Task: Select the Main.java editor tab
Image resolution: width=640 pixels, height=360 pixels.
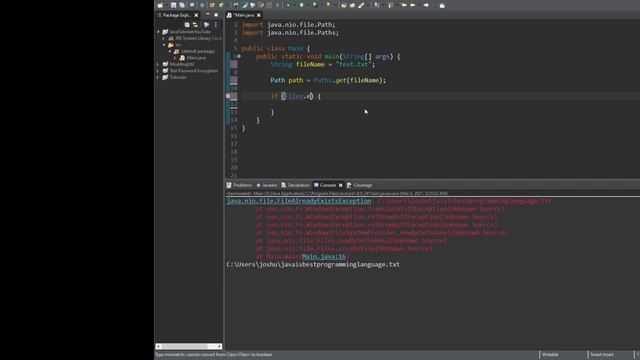Action: [244, 15]
